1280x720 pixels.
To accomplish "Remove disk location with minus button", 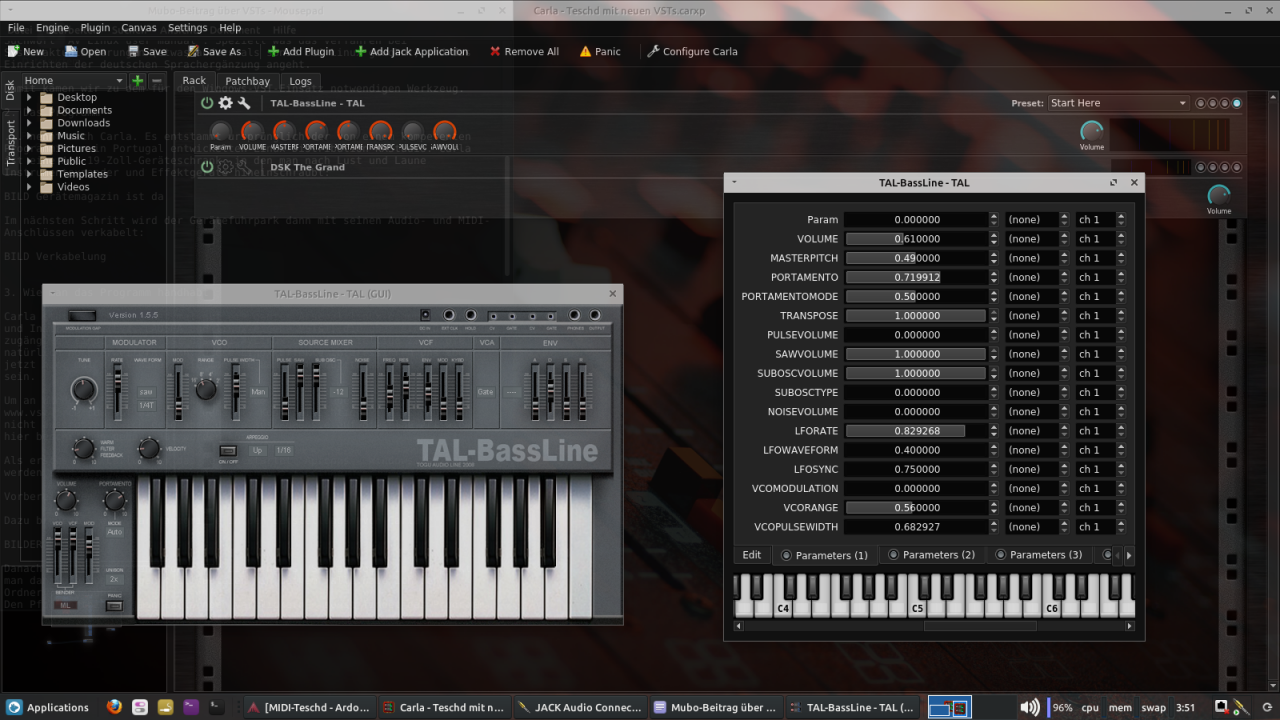I will (156, 80).
